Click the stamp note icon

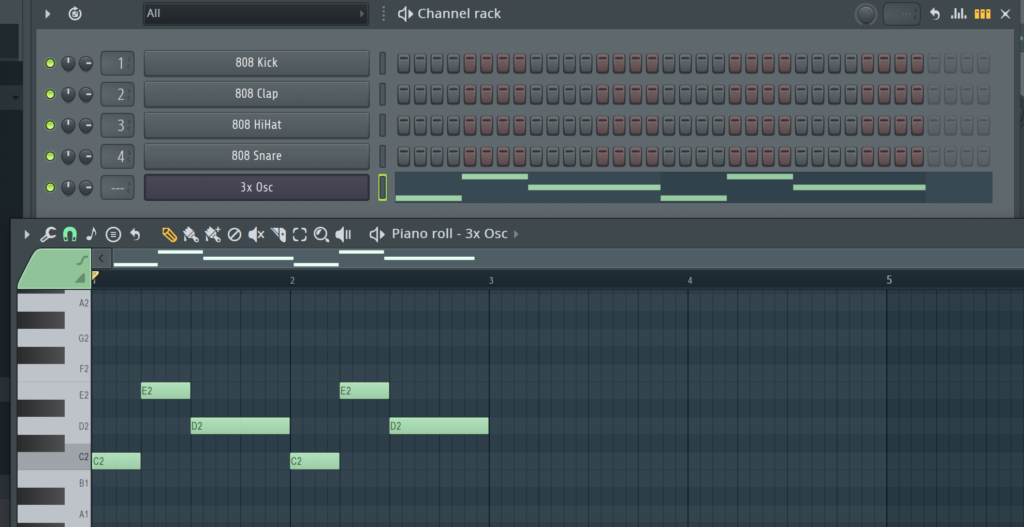(x=91, y=234)
